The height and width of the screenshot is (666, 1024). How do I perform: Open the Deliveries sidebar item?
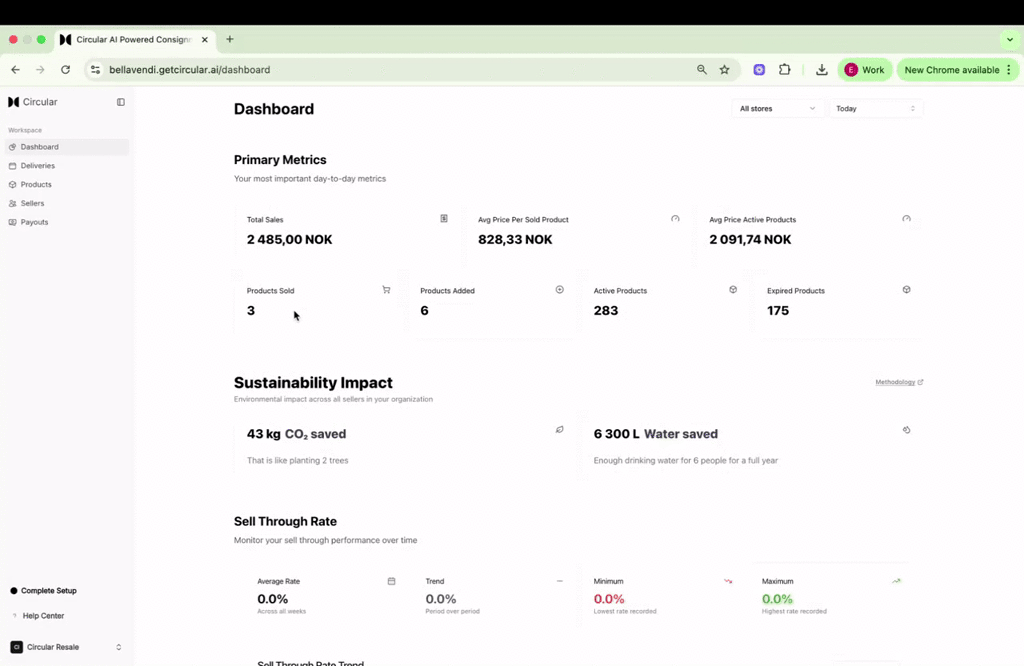tap(67, 166)
